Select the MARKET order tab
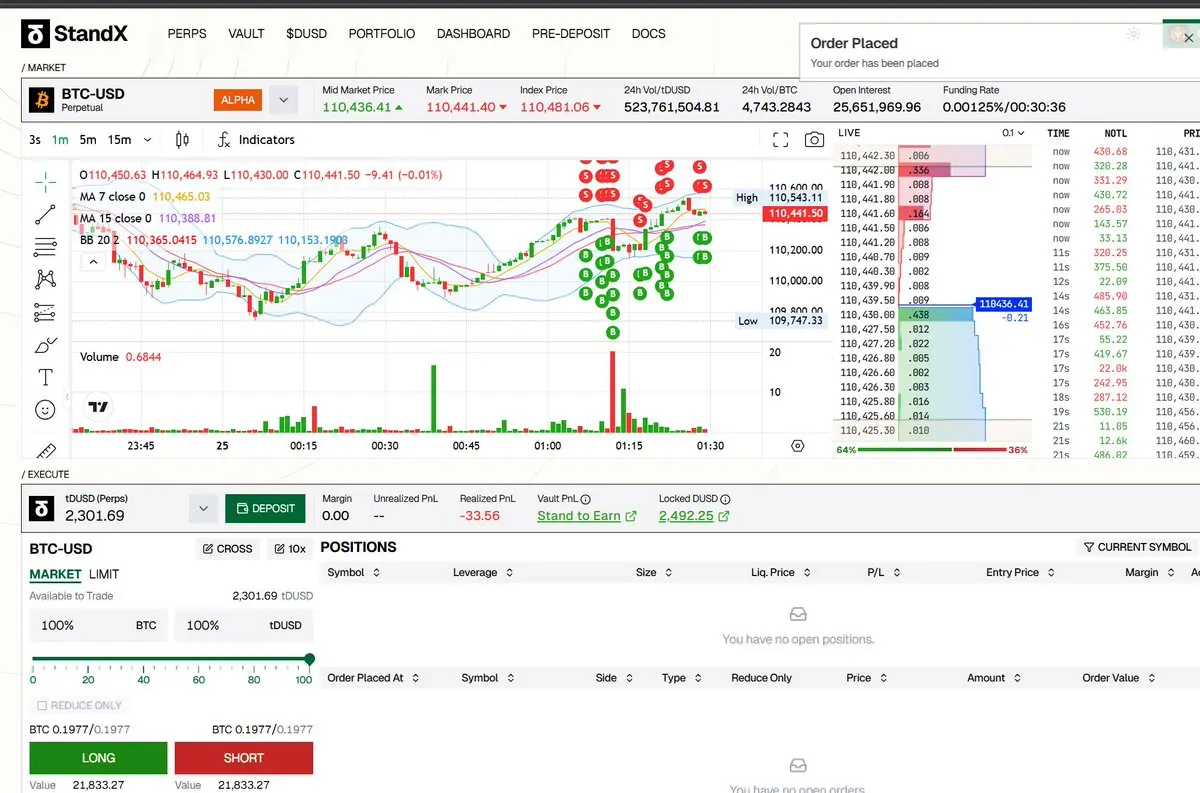Screen dimensions: 1200x793 pos(55,575)
